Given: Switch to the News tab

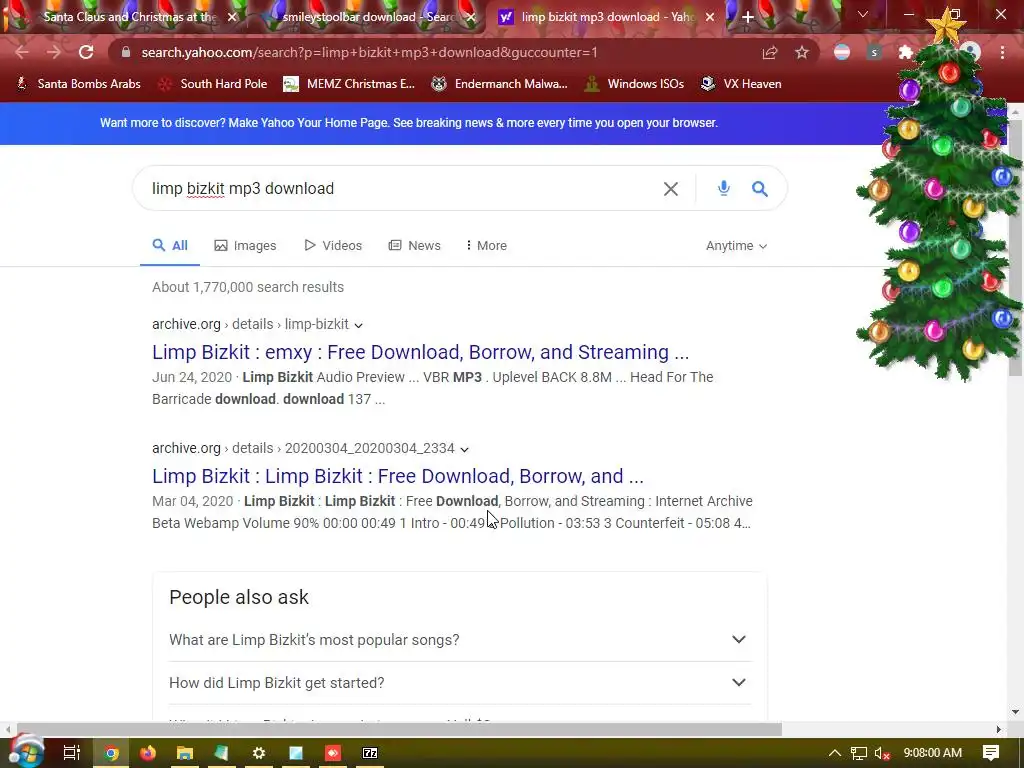Looking at the screenshot, I should point(415,246).
